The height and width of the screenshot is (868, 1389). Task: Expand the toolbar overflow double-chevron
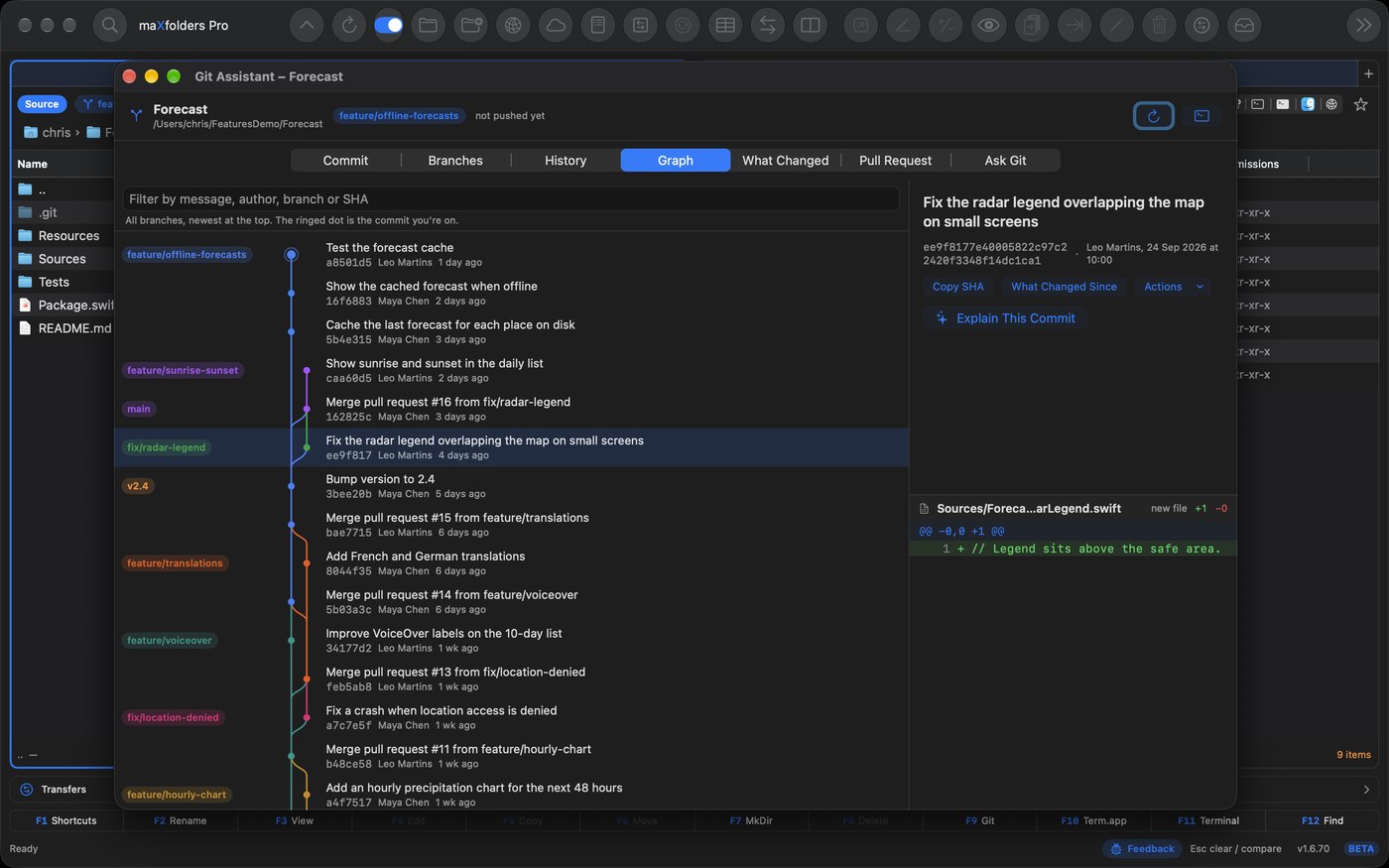coord(1363,25)
